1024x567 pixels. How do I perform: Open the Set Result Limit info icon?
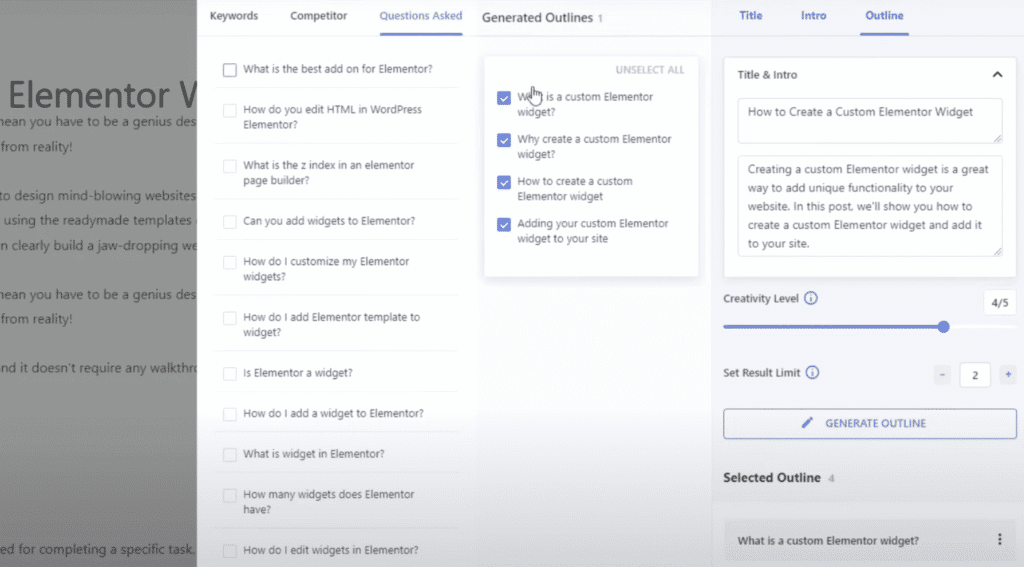click(x=812, y=372)
